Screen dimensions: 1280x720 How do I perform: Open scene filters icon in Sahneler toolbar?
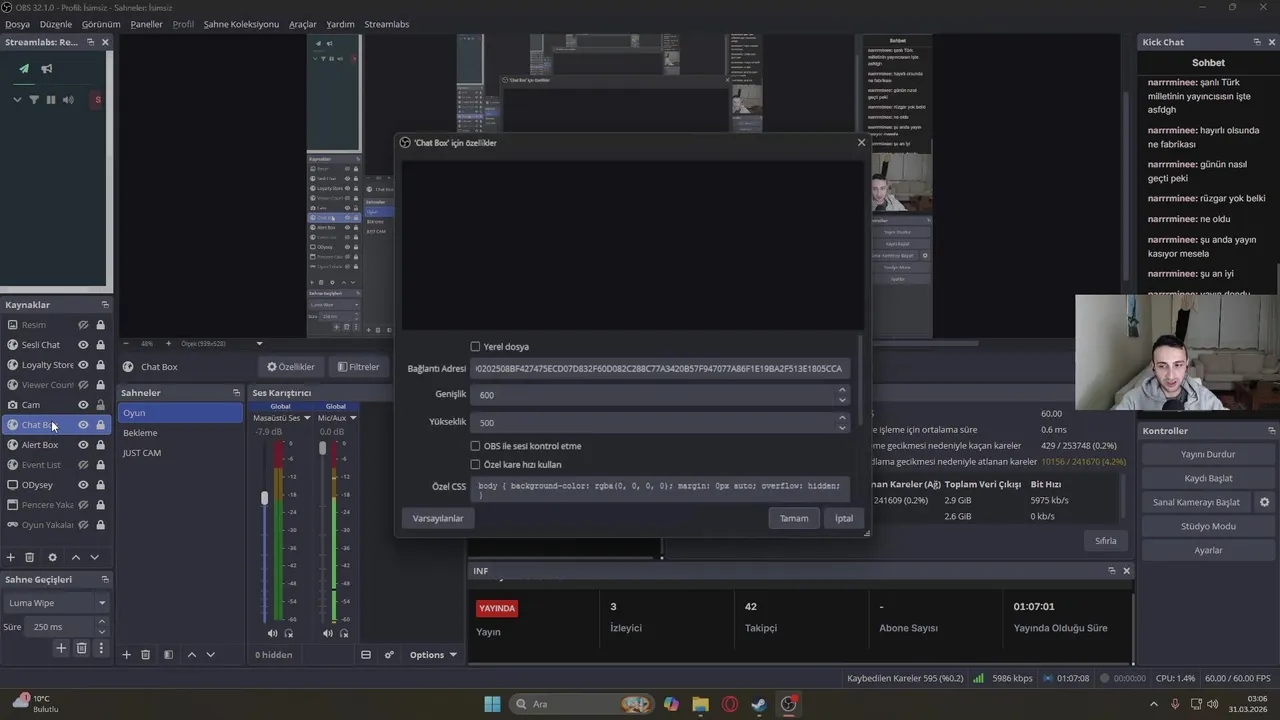pos(168,655)
